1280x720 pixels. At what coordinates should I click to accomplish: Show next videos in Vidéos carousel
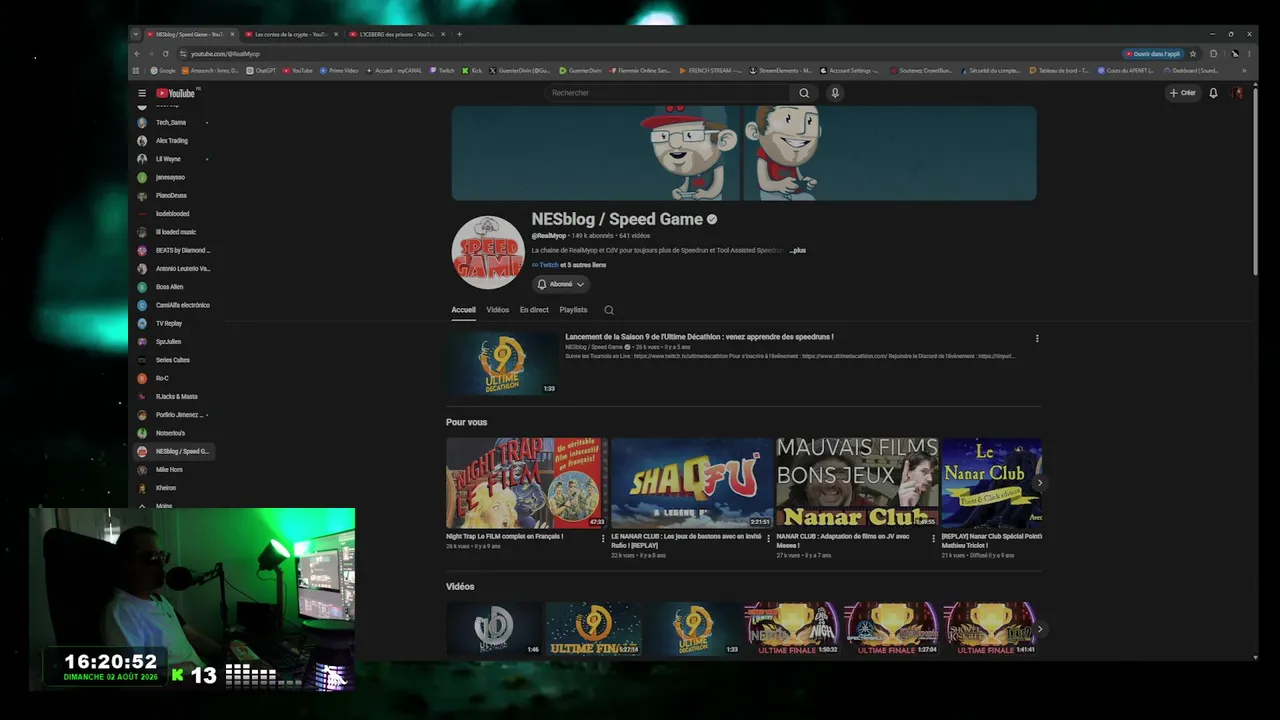tap(1039, 629)
